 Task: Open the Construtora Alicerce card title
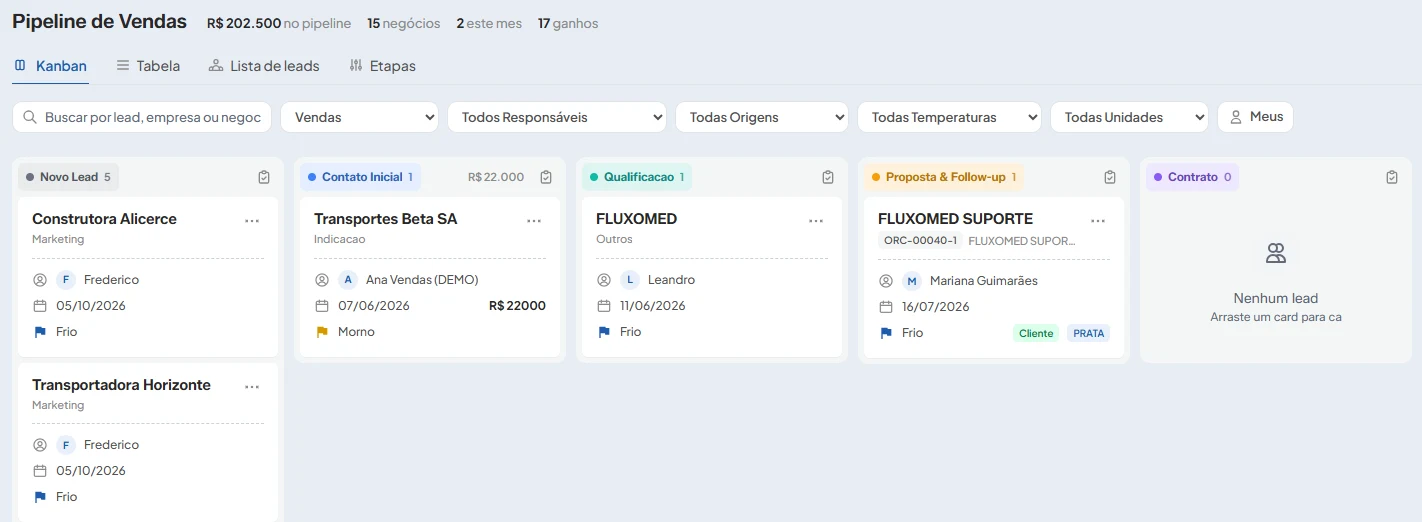point(104,219)
